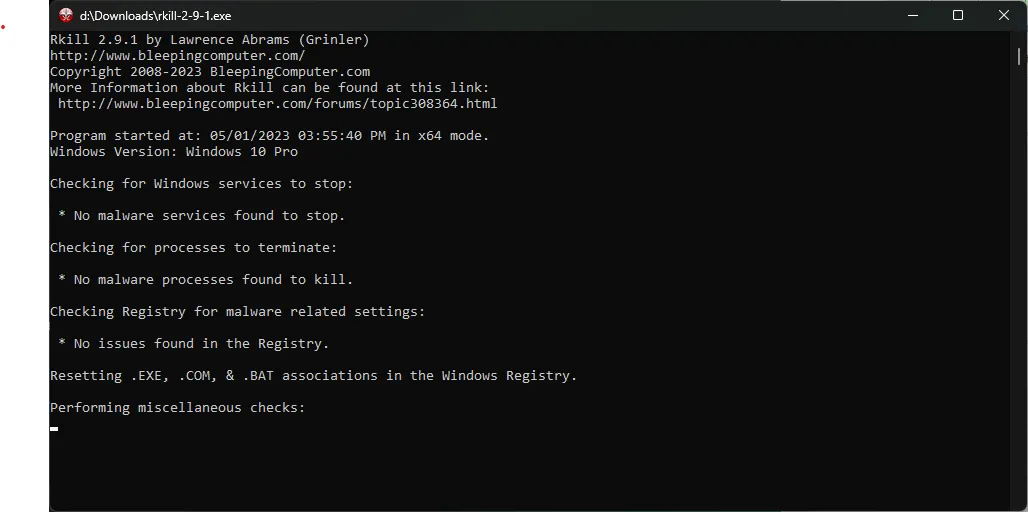1028x512 pixels.
Task: Click the bleepingcomputer.com homepage URL
Action: coord(178,56)
